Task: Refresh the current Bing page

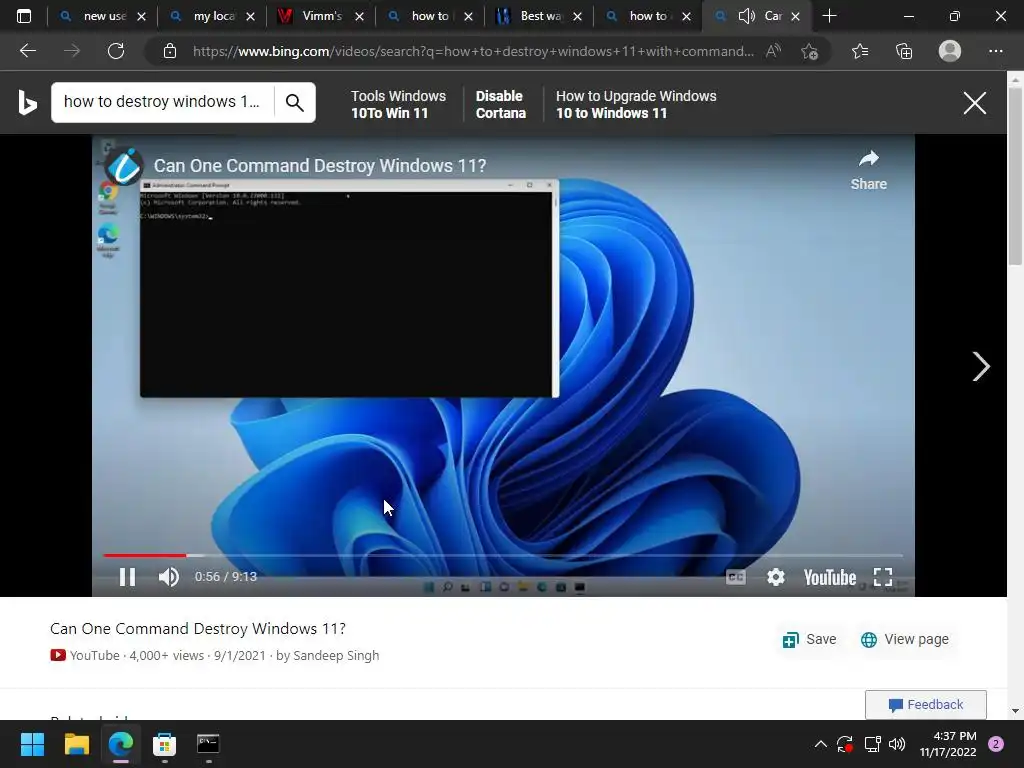Action: click(x=116, y=51)
